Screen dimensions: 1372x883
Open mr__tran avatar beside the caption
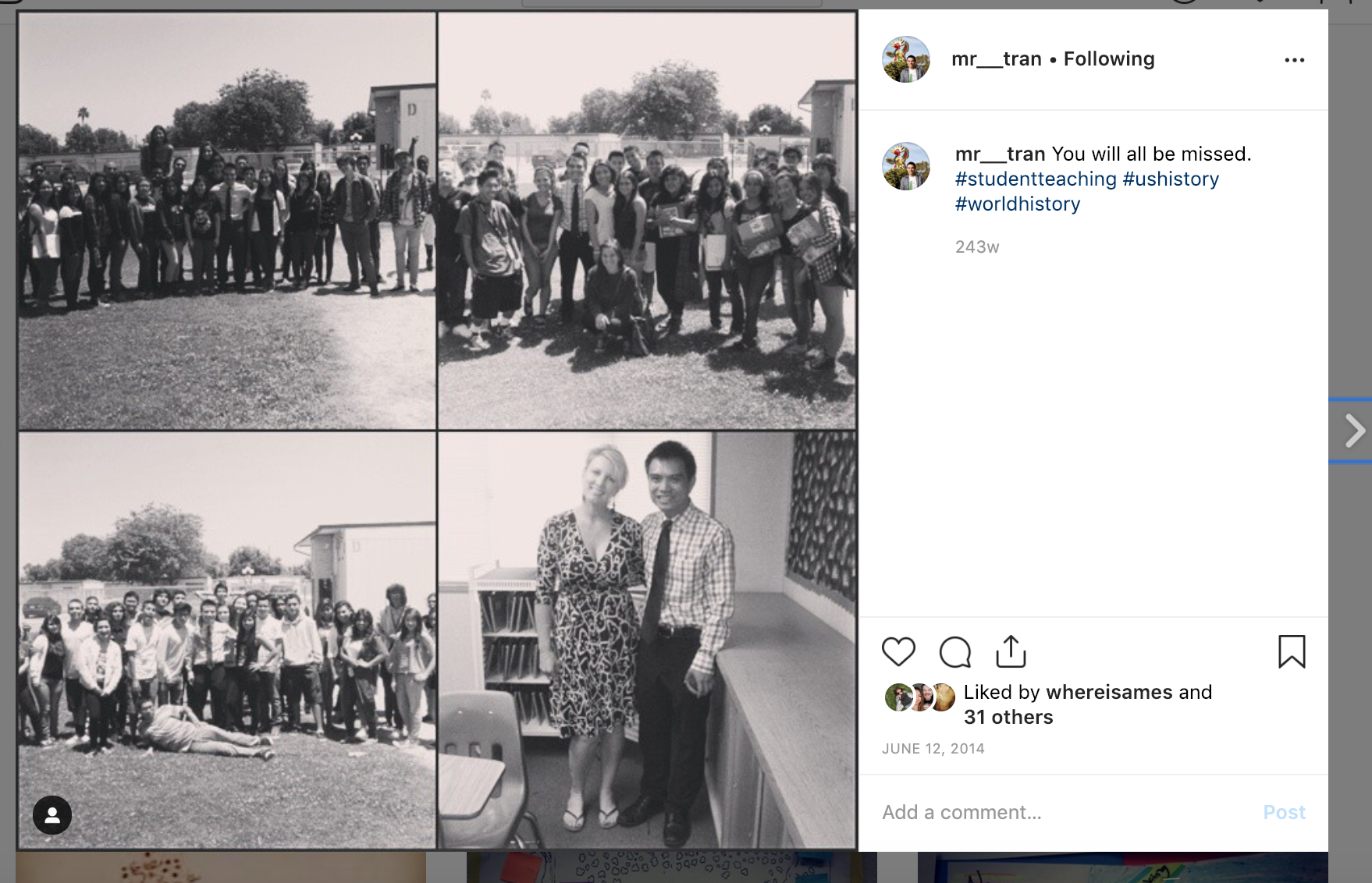[906, 166]
